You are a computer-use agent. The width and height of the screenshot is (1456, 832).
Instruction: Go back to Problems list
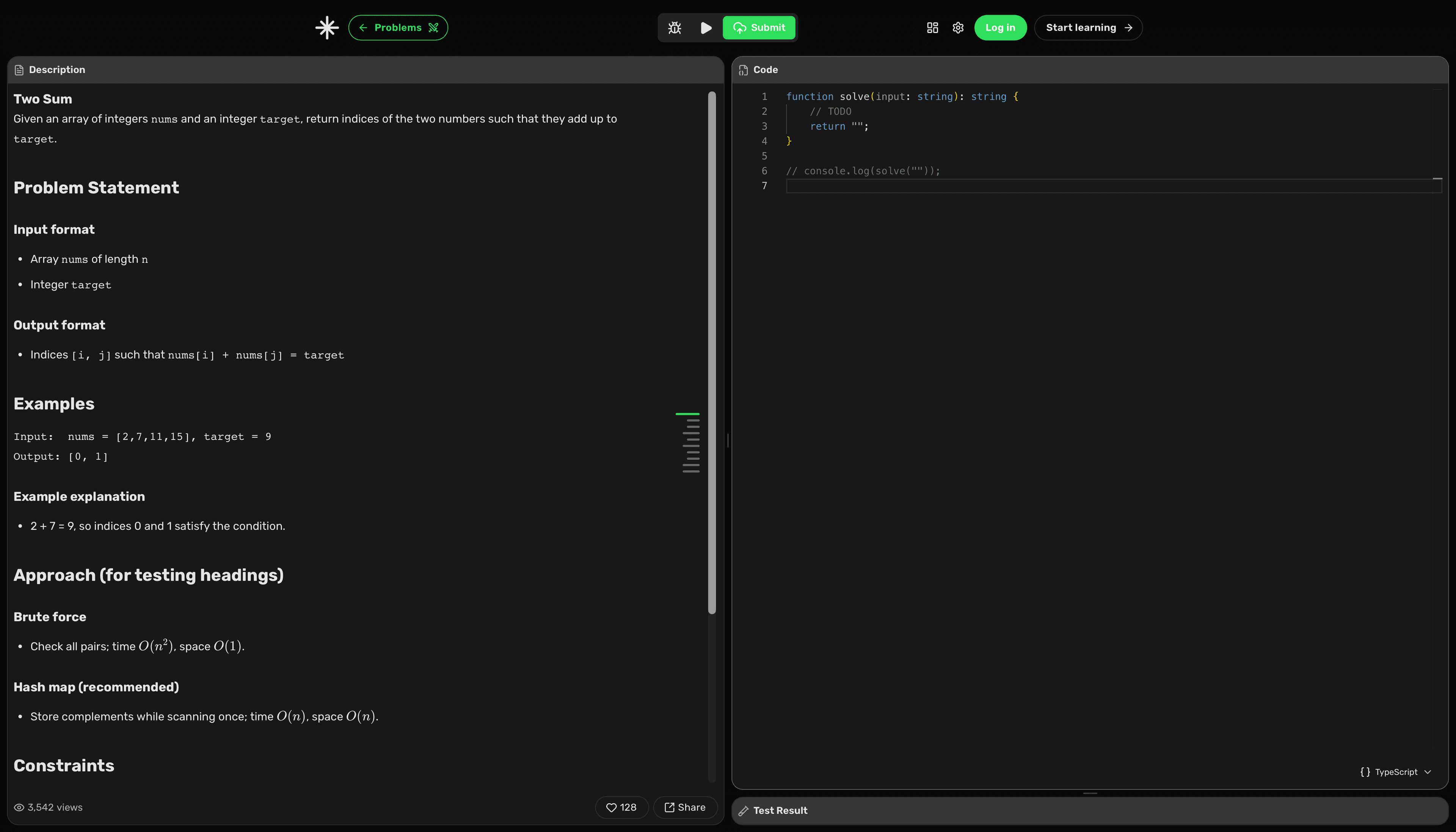(398, 27)
